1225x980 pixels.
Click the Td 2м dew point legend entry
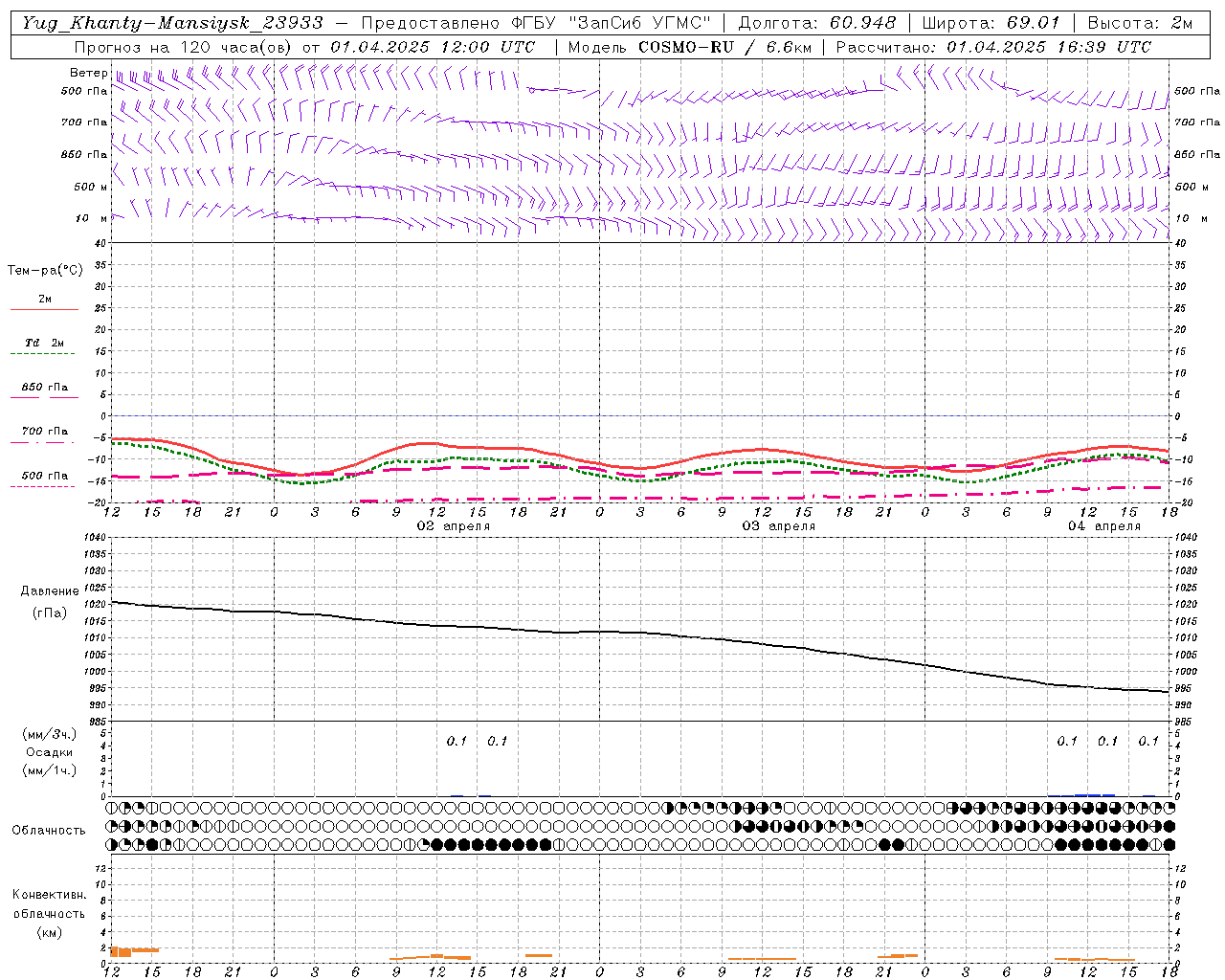[44, 343]
